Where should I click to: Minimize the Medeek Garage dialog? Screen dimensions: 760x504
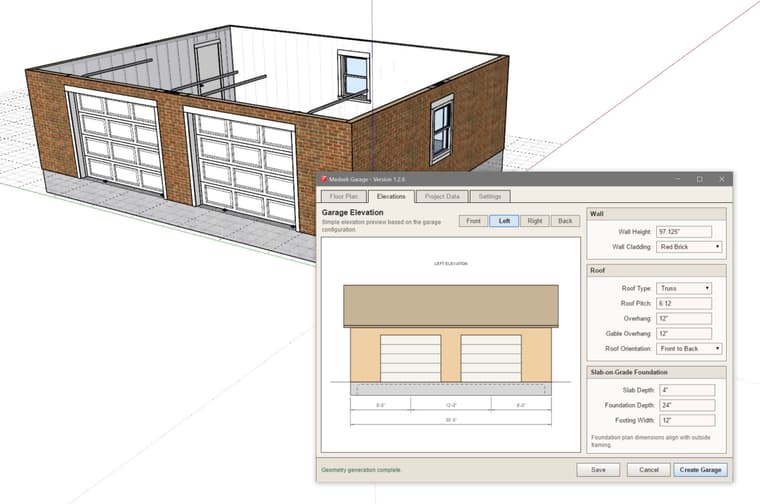point(678,179)
